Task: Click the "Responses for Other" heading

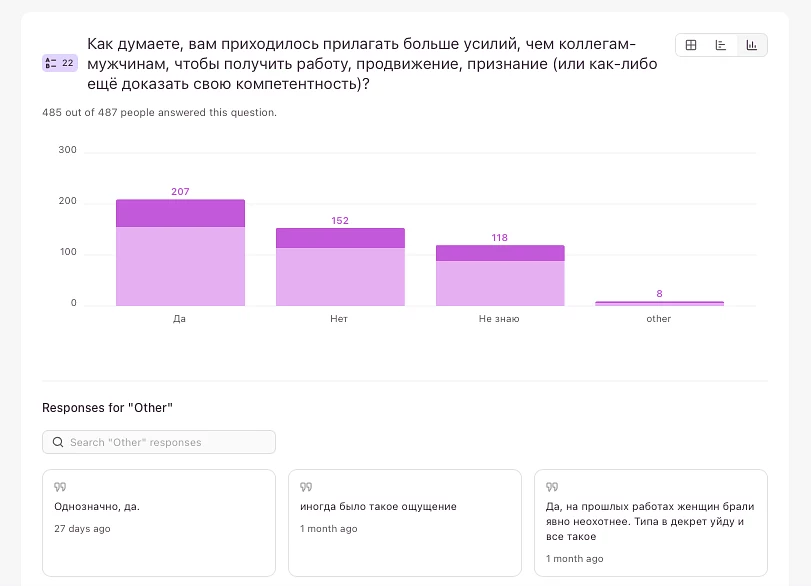Action: (108, 408)
